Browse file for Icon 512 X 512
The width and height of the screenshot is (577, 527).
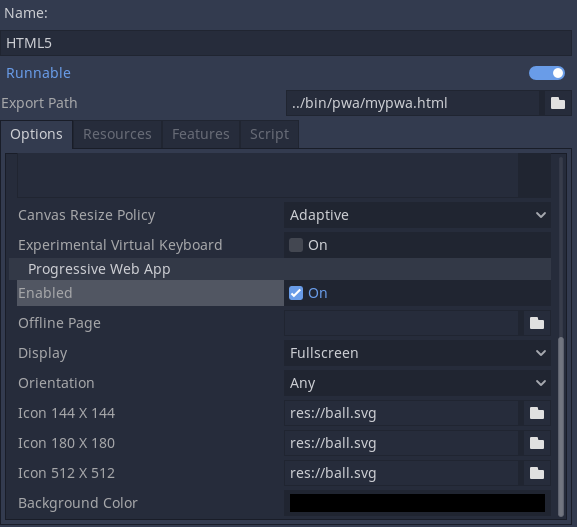point(537,473)
